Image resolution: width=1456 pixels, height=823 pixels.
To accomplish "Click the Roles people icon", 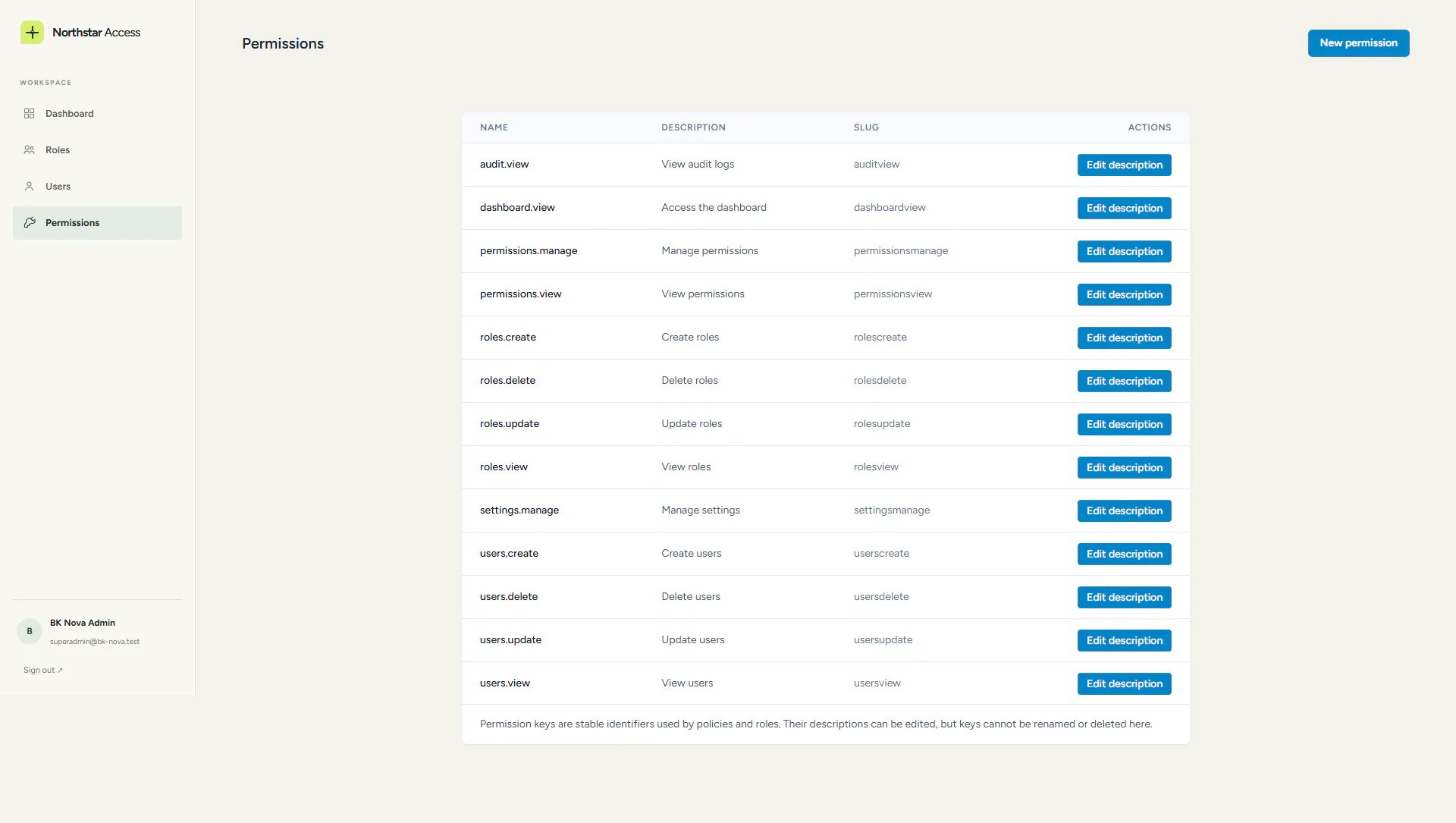I will (x=30, y=150).
